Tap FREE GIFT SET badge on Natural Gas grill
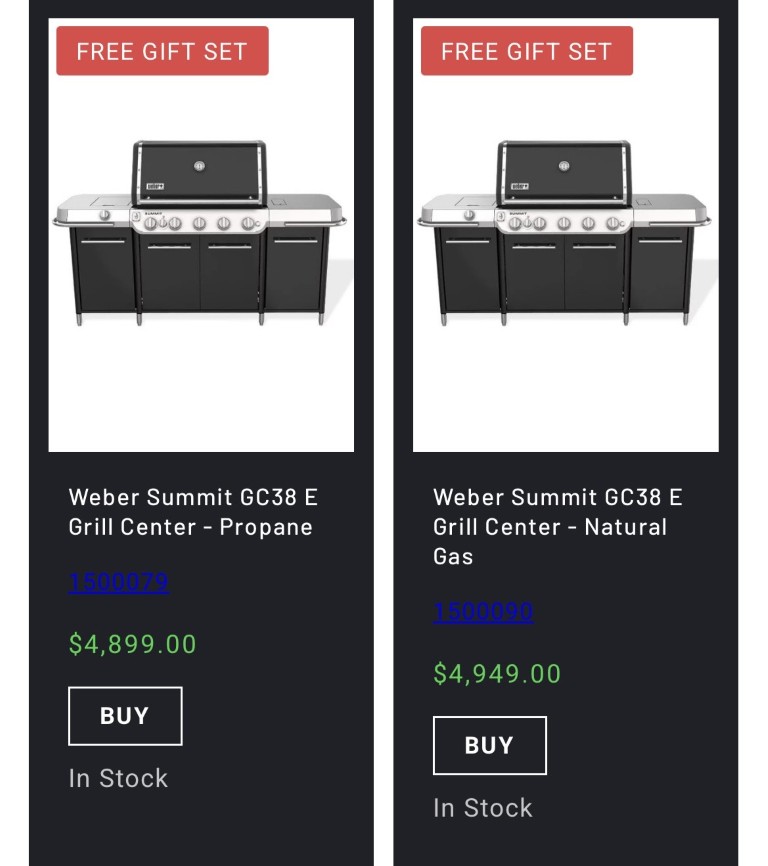 526,51
